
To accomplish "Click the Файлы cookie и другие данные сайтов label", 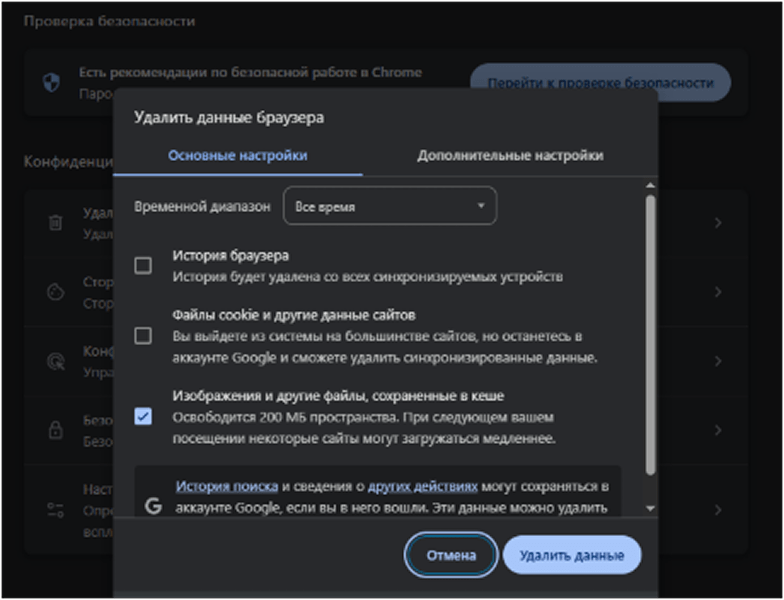I will pyautogui.click(x=294, y=315).
